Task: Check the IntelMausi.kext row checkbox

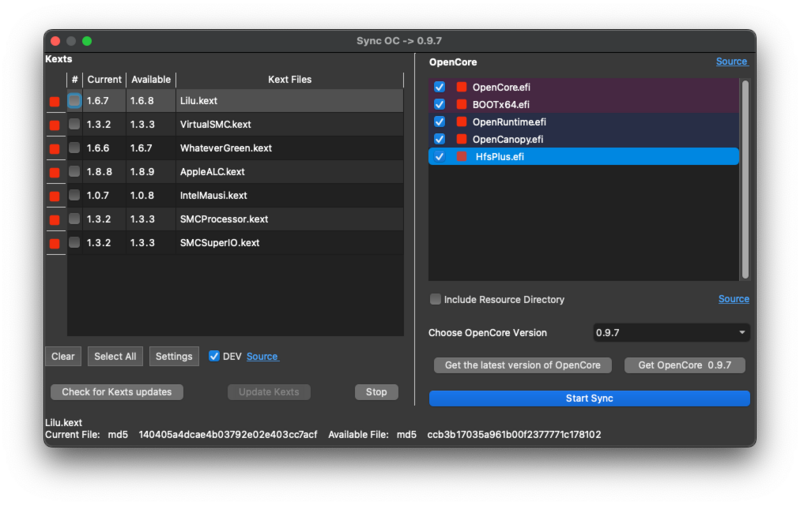Action: coord(74,195)
